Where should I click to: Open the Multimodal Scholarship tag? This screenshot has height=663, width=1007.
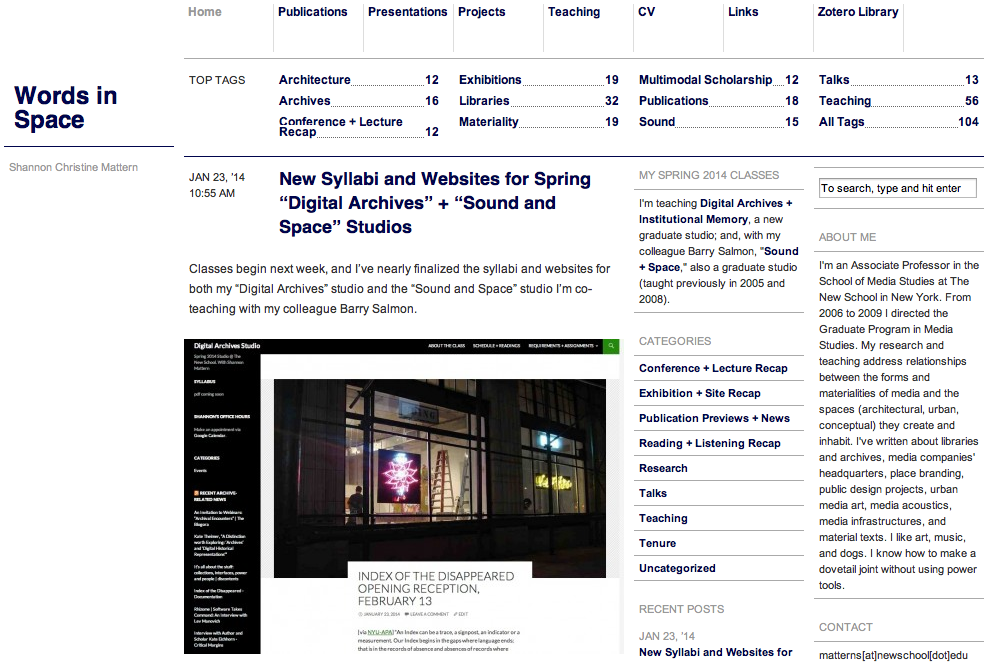click(705, 80)
